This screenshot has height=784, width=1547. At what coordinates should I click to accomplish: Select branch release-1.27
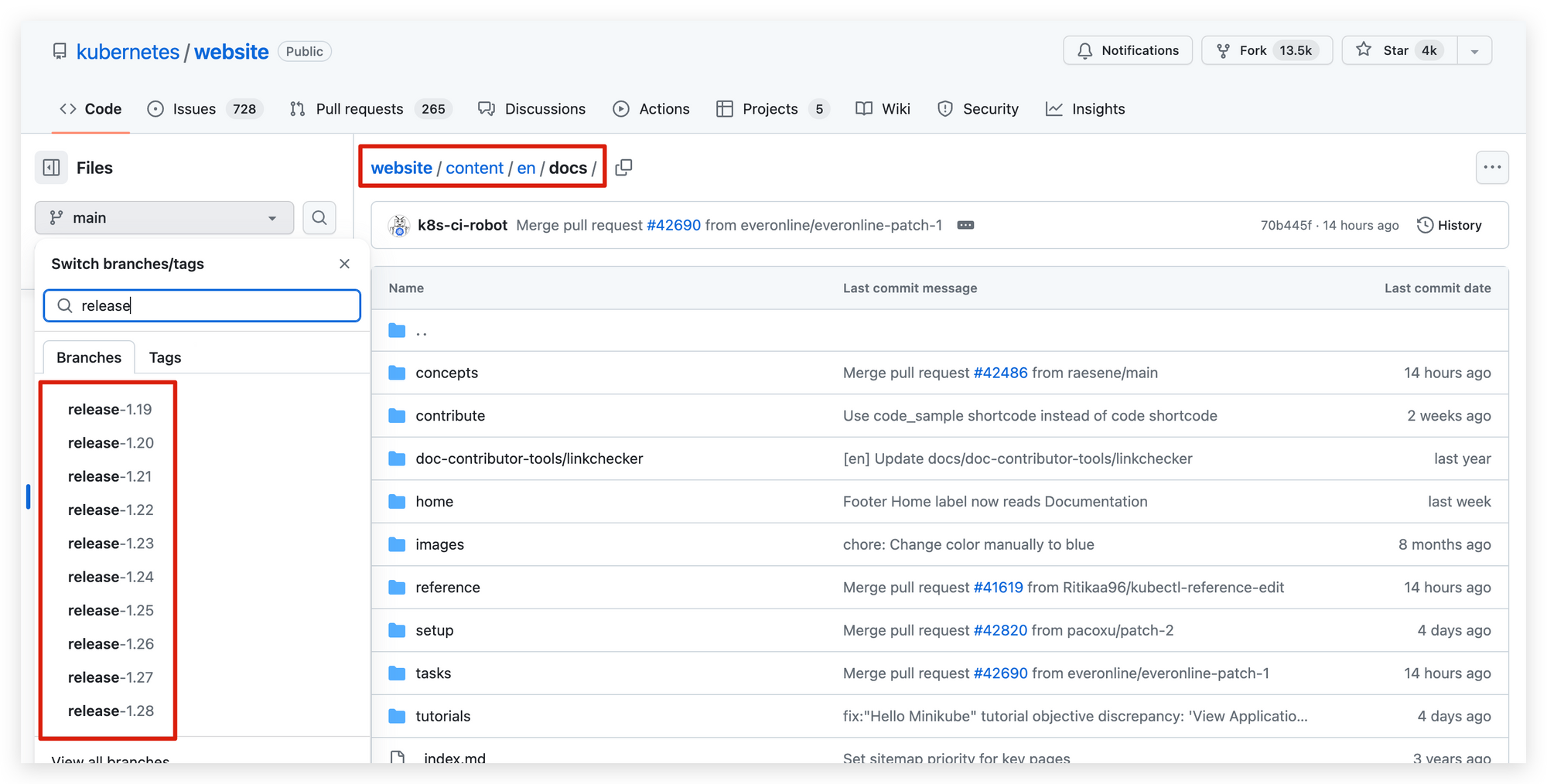coord(111,677)
